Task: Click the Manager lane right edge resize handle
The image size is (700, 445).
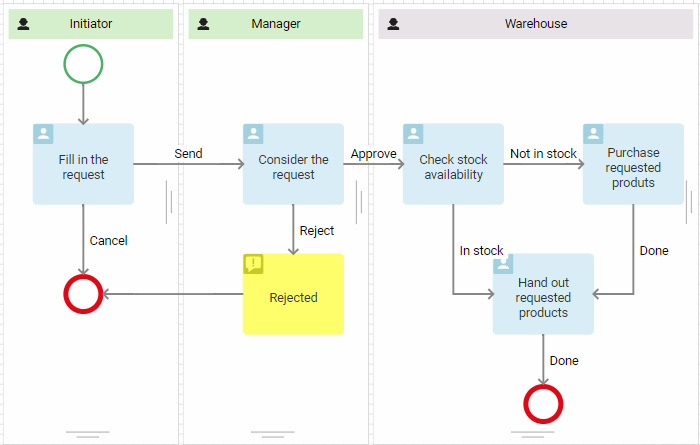Action: click(359, 202)
